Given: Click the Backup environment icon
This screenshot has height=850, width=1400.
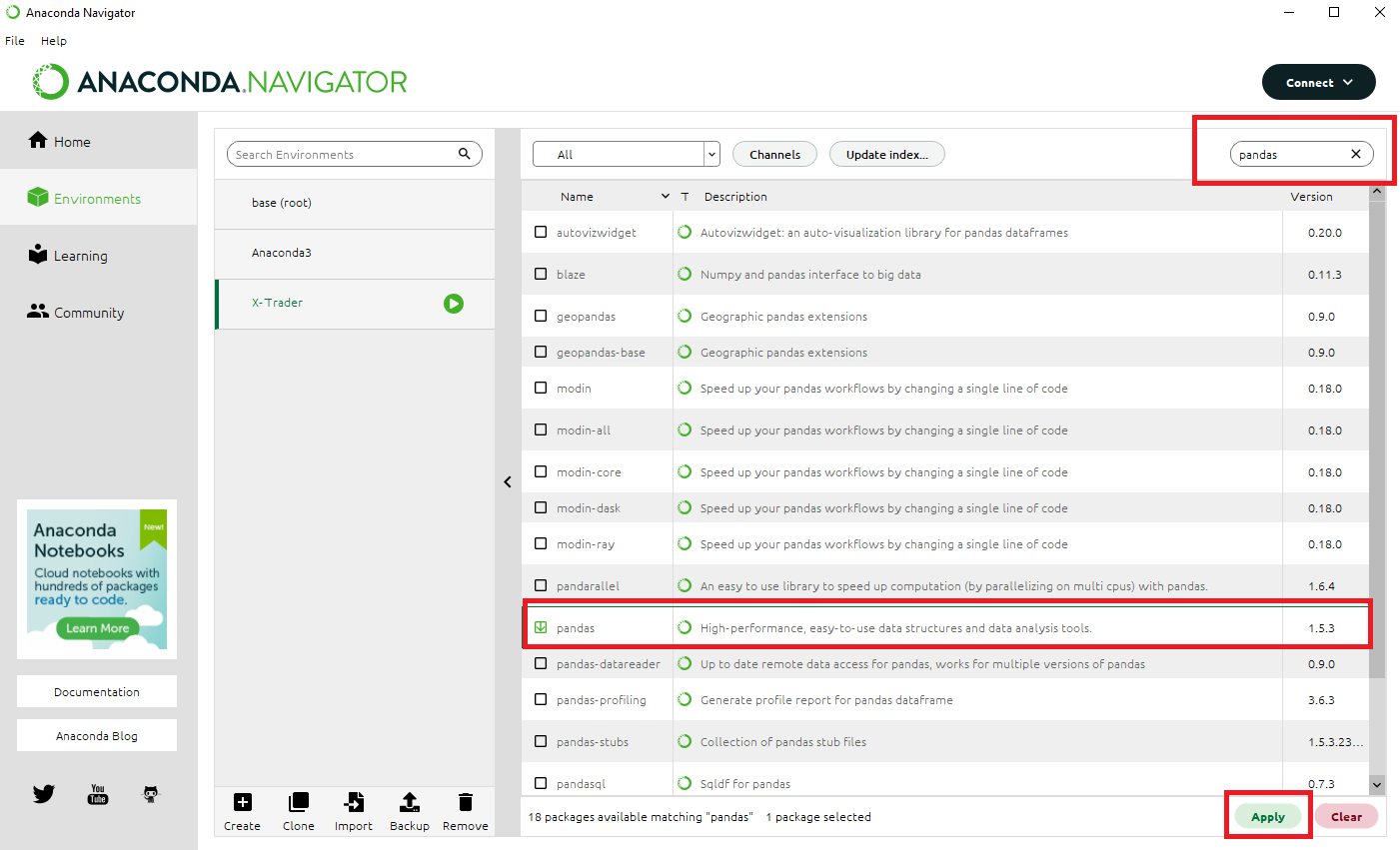Looking at the screenshot, I should (409, 802).
